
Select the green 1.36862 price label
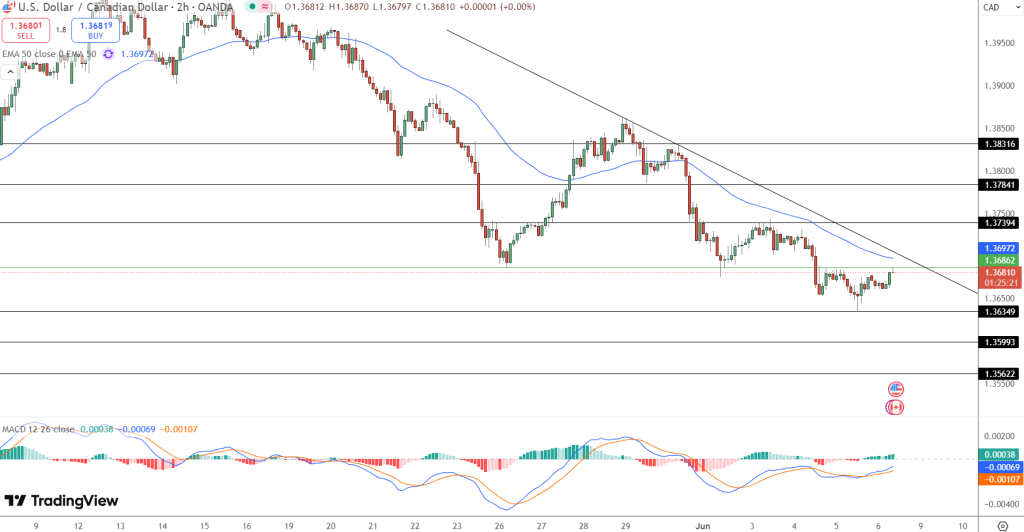(998, 260)
